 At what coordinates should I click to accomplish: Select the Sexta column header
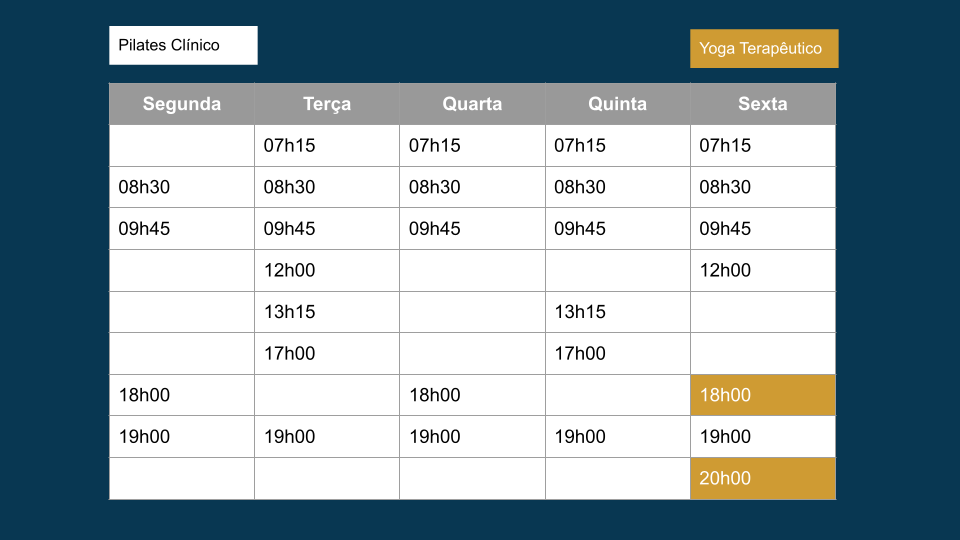click(763, 104)
